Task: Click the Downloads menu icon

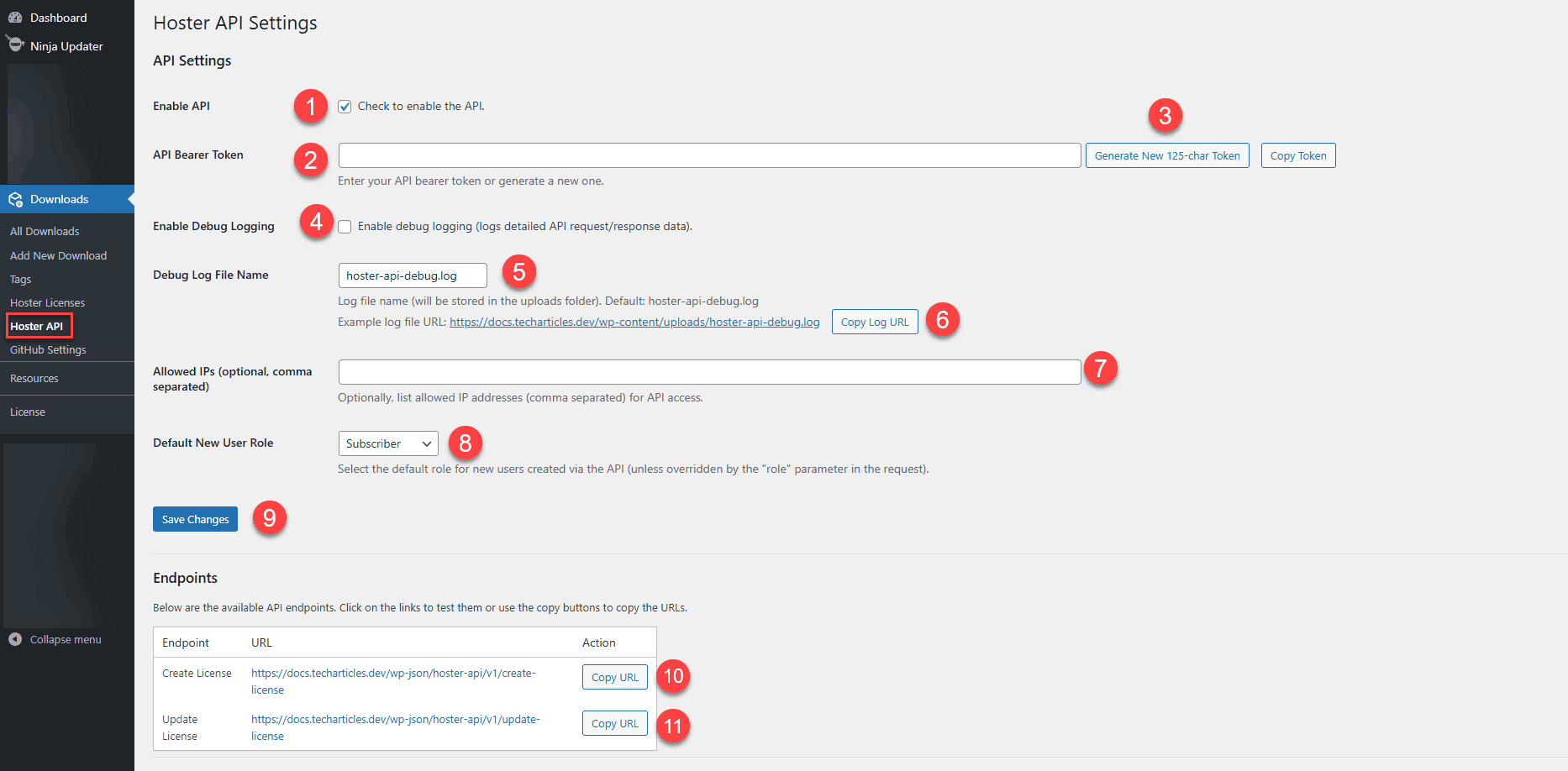Action: point(15,199)
